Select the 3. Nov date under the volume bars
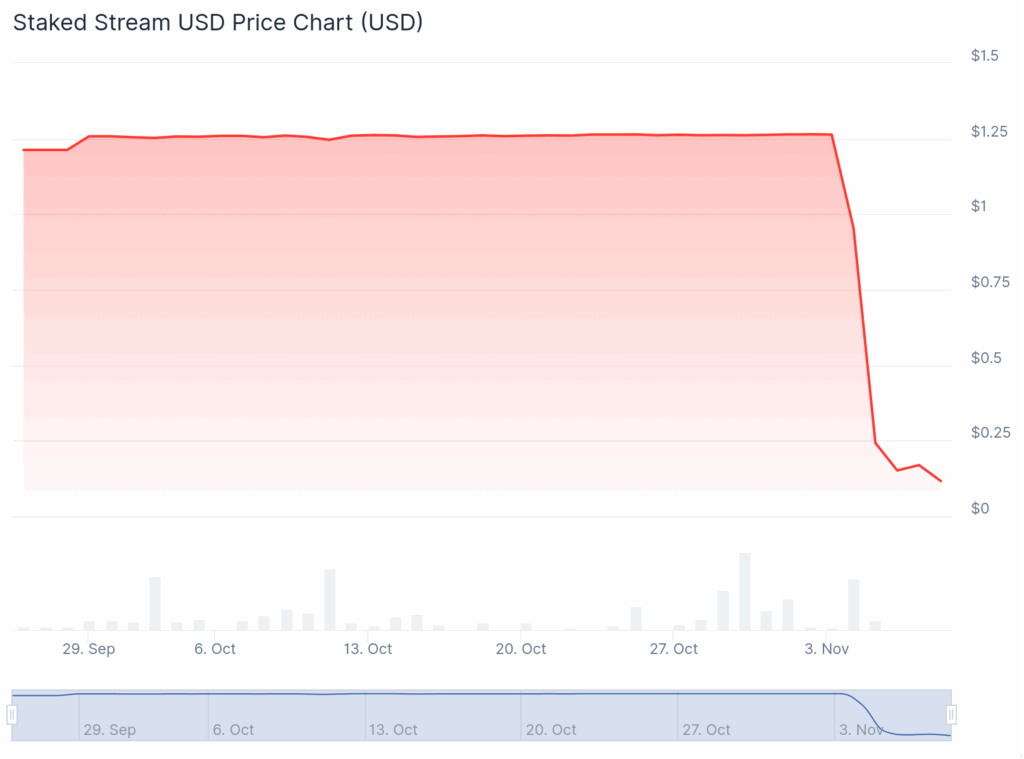 [x=826, y=649]
